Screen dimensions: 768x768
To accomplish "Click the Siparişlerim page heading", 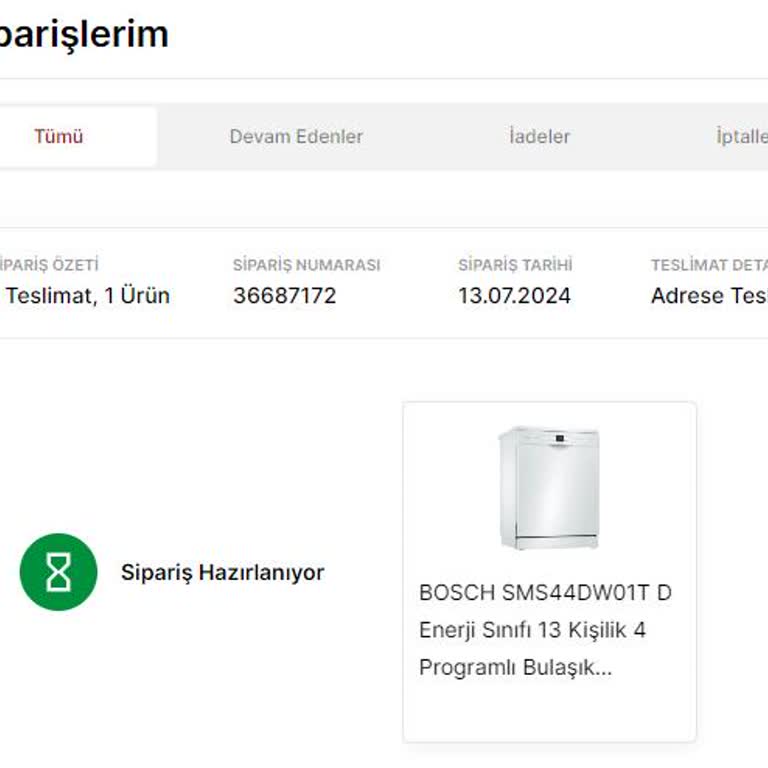I will point(84,35).
